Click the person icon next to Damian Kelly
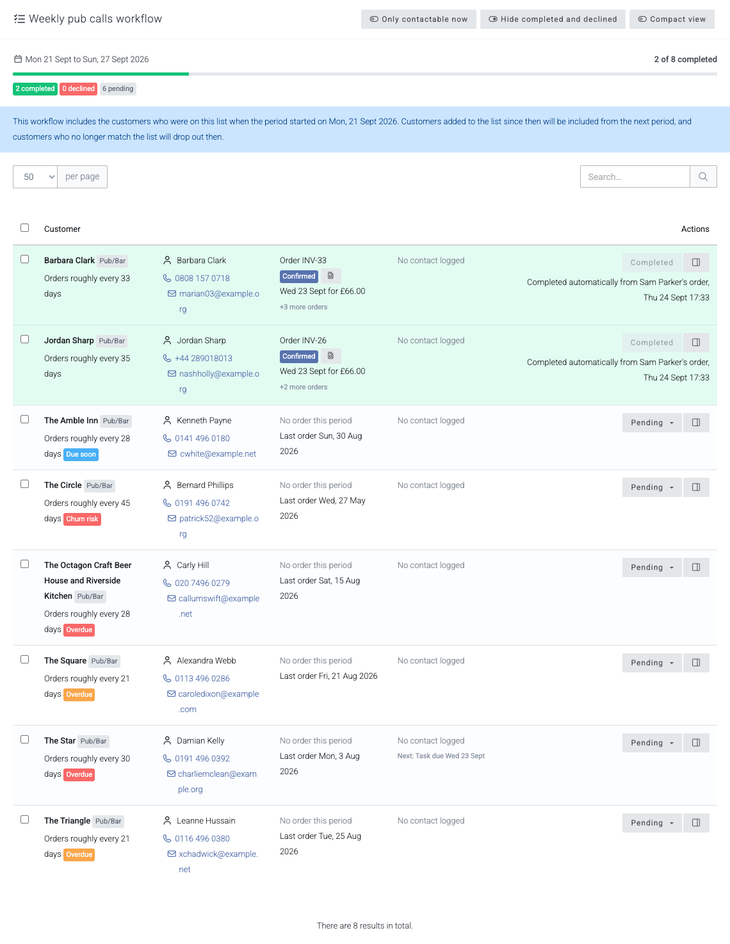The image size is (730, 944). pos(167,741)
